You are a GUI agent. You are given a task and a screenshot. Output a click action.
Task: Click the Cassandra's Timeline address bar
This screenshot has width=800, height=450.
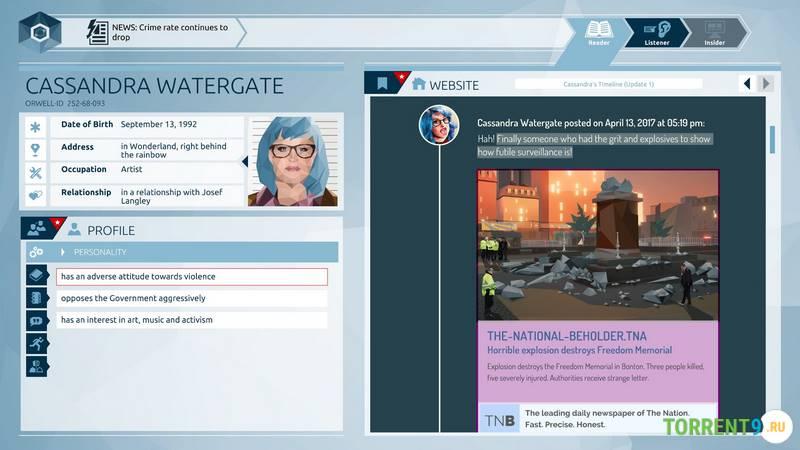tap(608, 84)
